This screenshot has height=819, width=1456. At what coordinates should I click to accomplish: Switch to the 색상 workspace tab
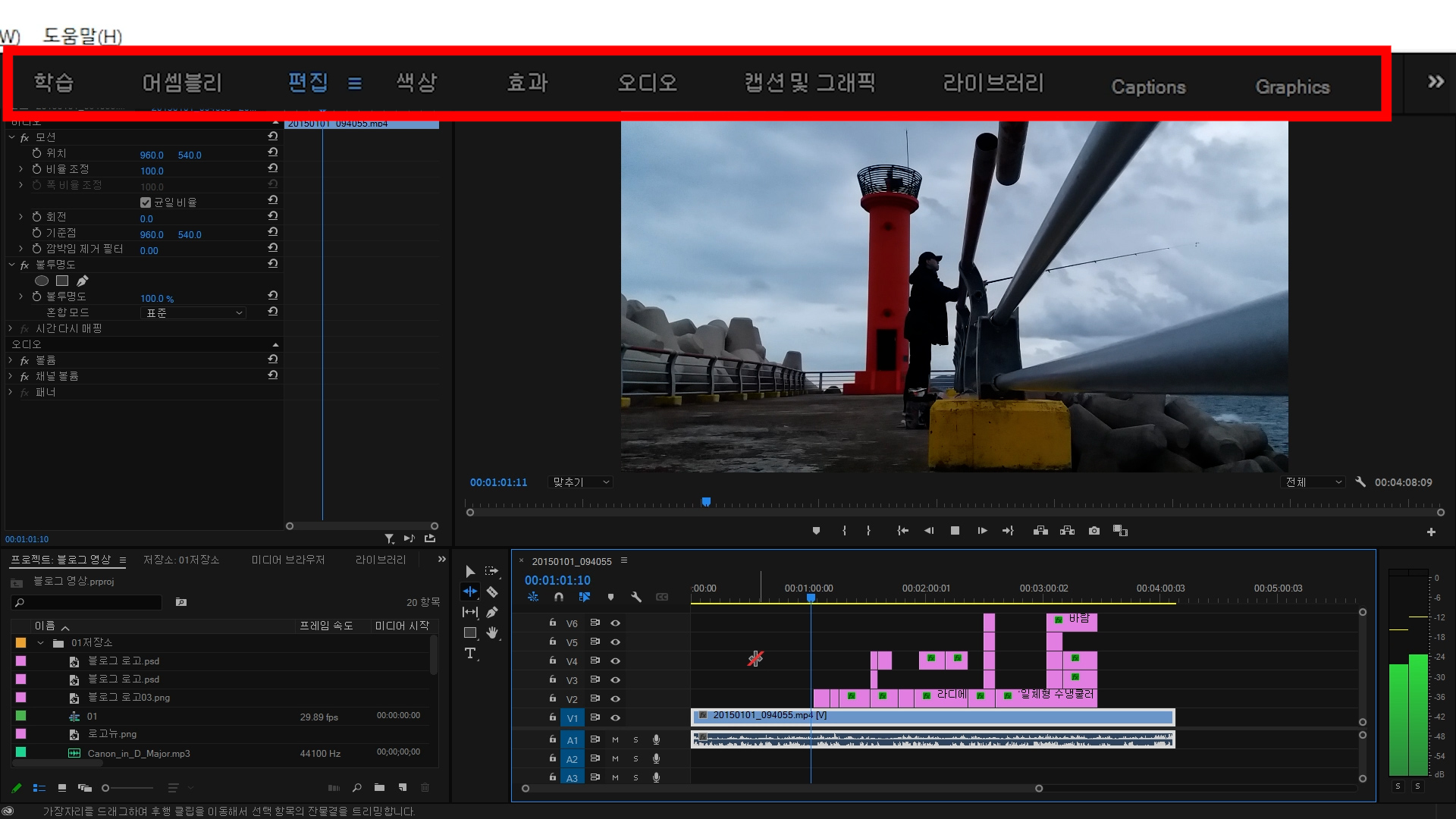pyautogui.click(x=416, y=83)
